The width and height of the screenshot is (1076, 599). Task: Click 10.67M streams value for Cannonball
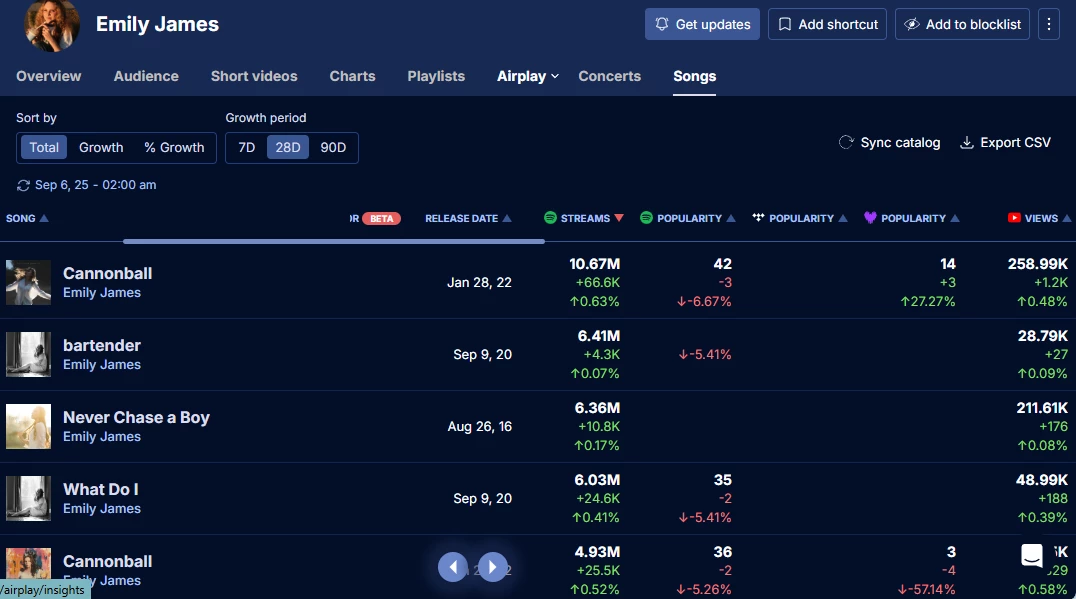pos(594,263)
